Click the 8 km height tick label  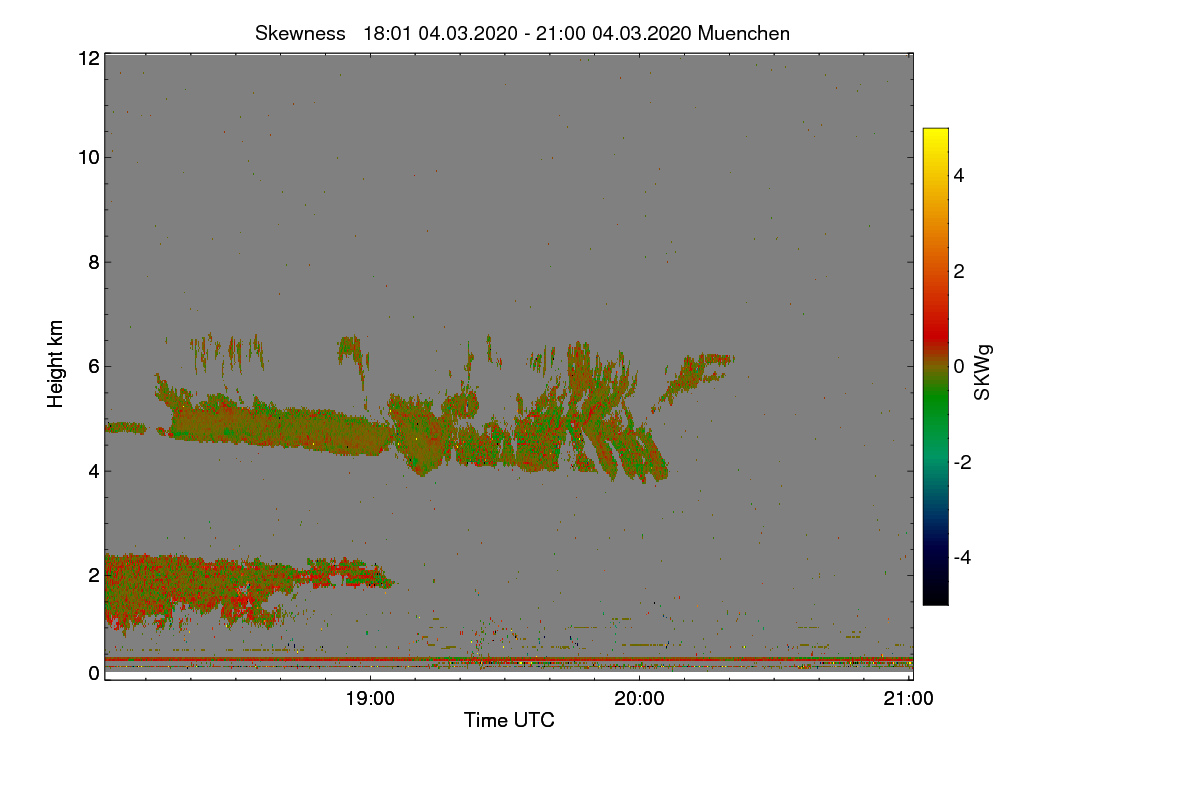click(x=94, y=262)
